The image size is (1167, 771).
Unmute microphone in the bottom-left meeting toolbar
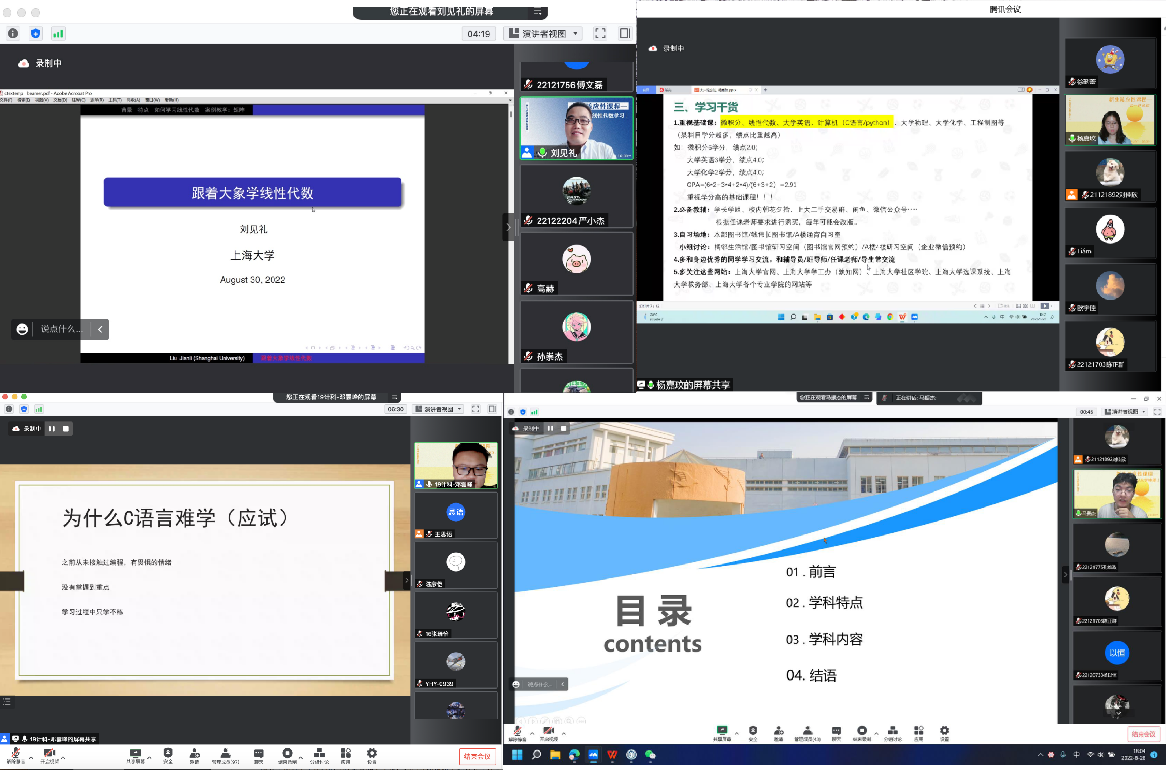[14, 753]
